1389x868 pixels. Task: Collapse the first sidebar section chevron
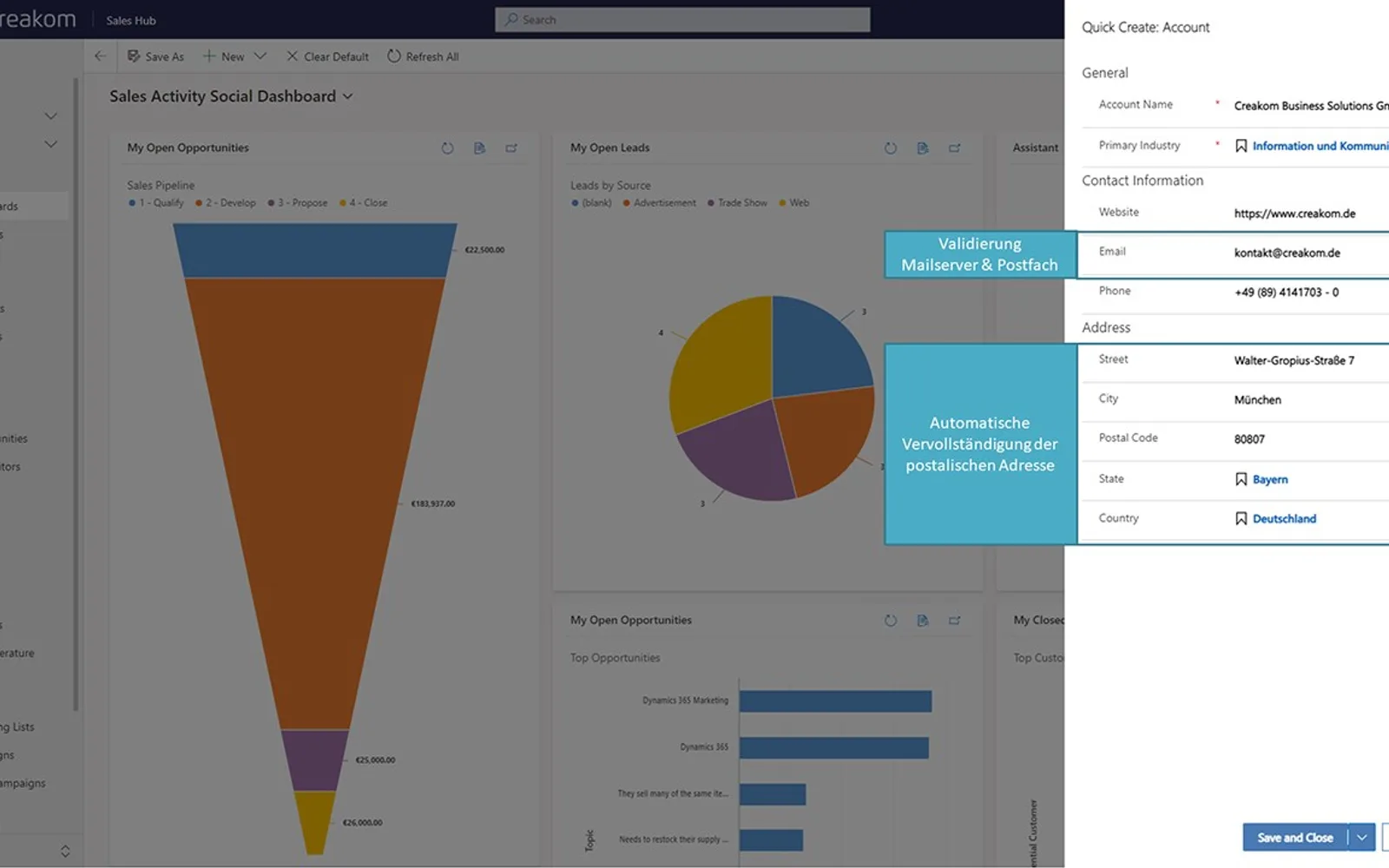[x=51, y=115]
